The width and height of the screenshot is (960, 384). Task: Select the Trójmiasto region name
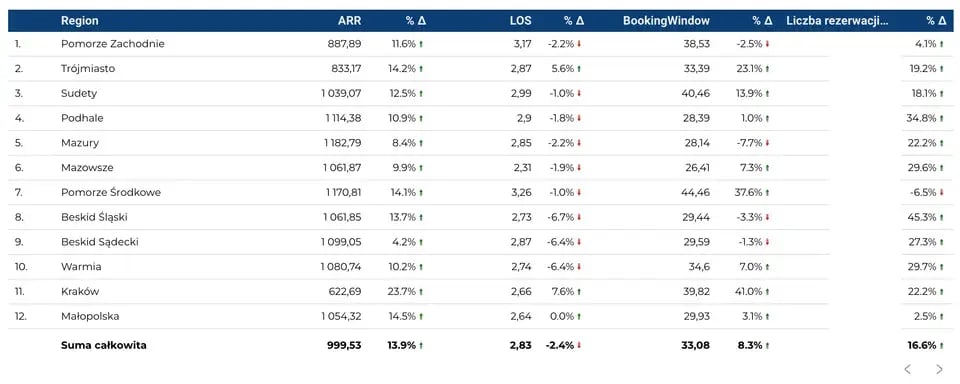tap(88, 69)
